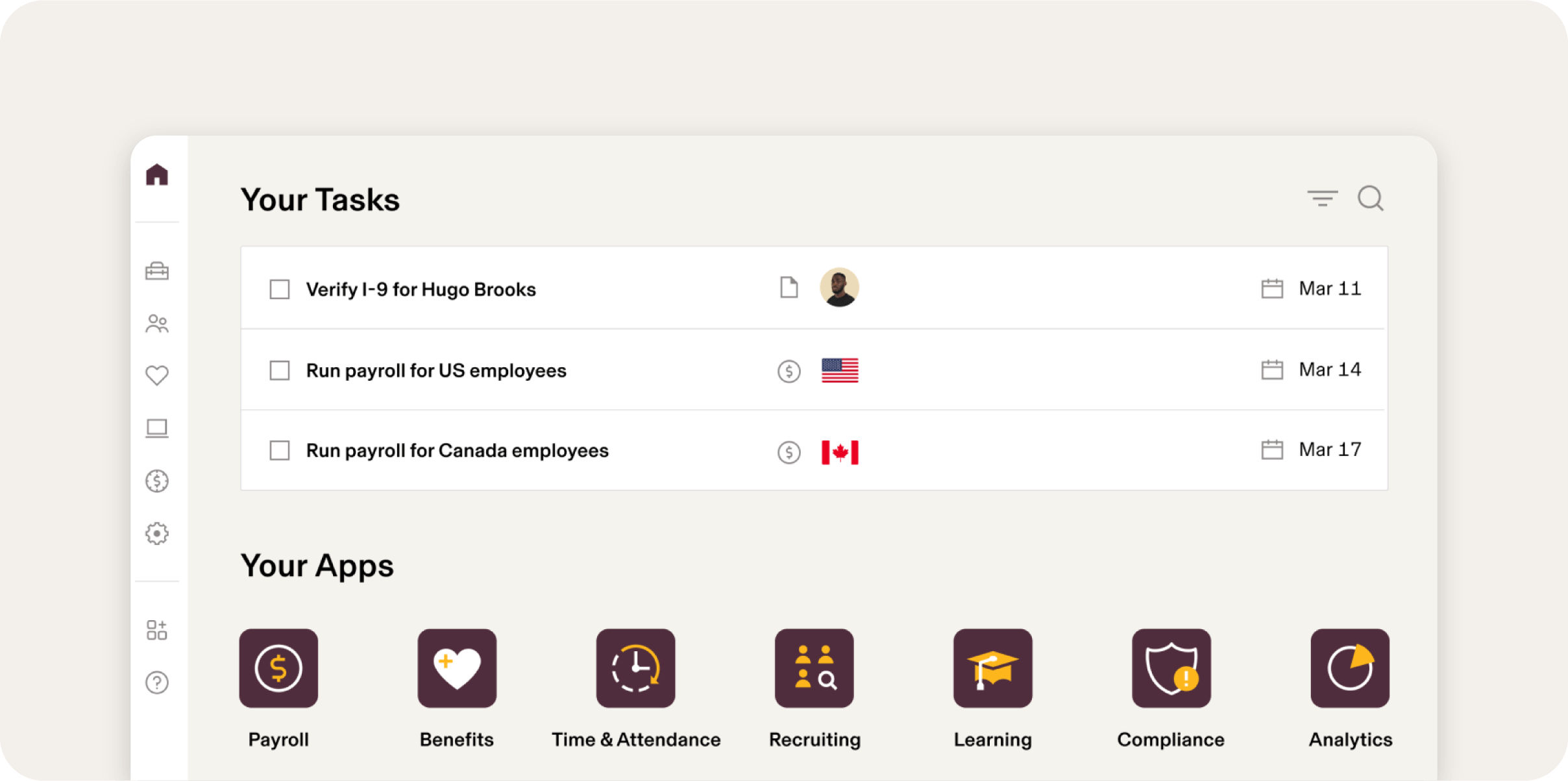This screenshot has height=781, width=1568.
Task: Open the Recruiting app
Action: pyautogui.click(x=814, y=668)
